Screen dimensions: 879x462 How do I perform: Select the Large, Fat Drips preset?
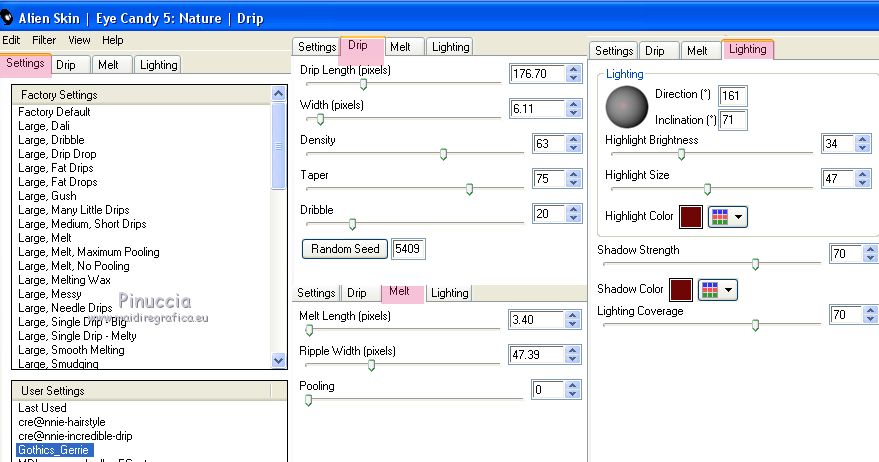[x=55, y=168]
